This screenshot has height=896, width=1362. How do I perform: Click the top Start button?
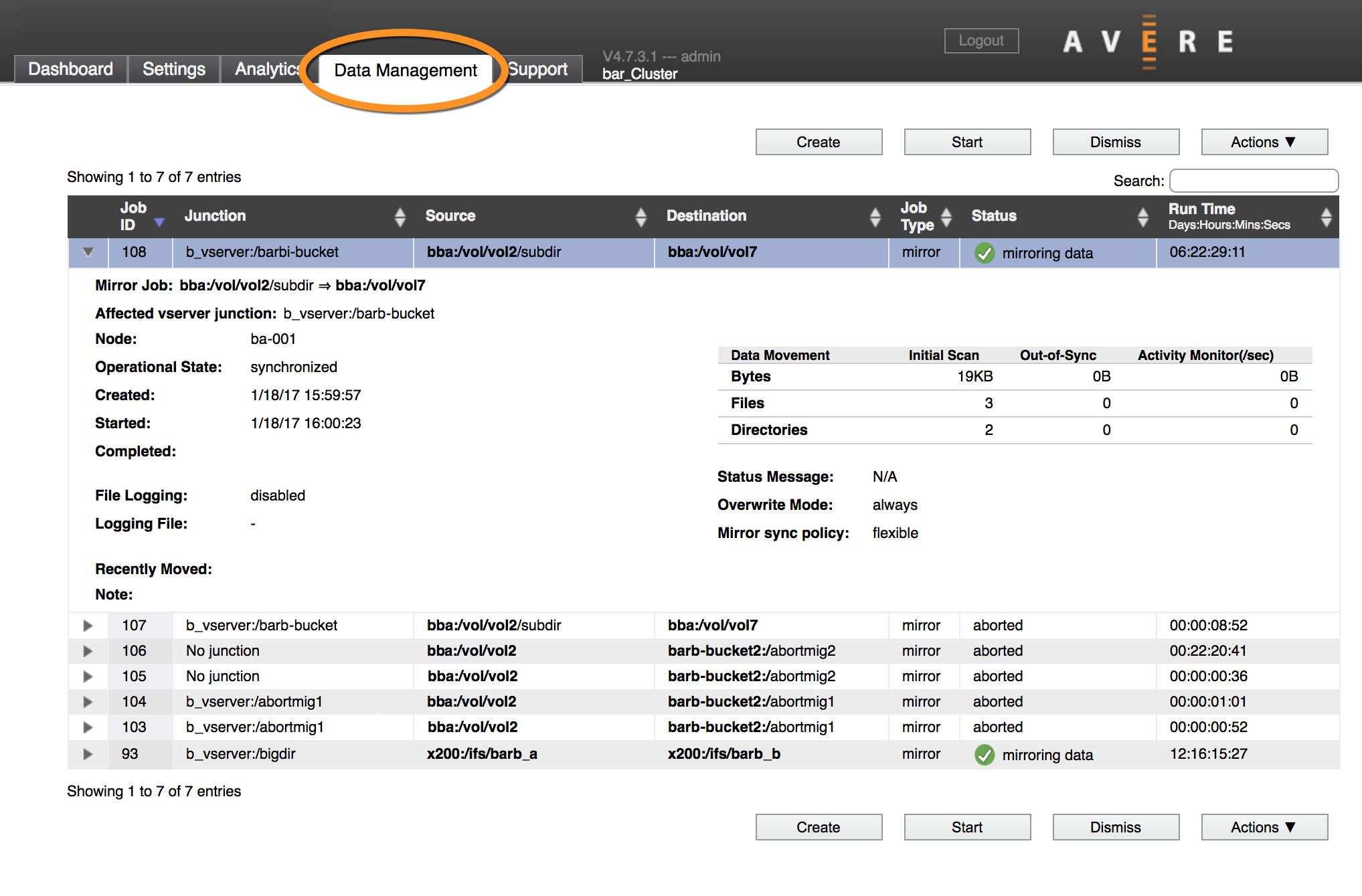coord(967,142)
